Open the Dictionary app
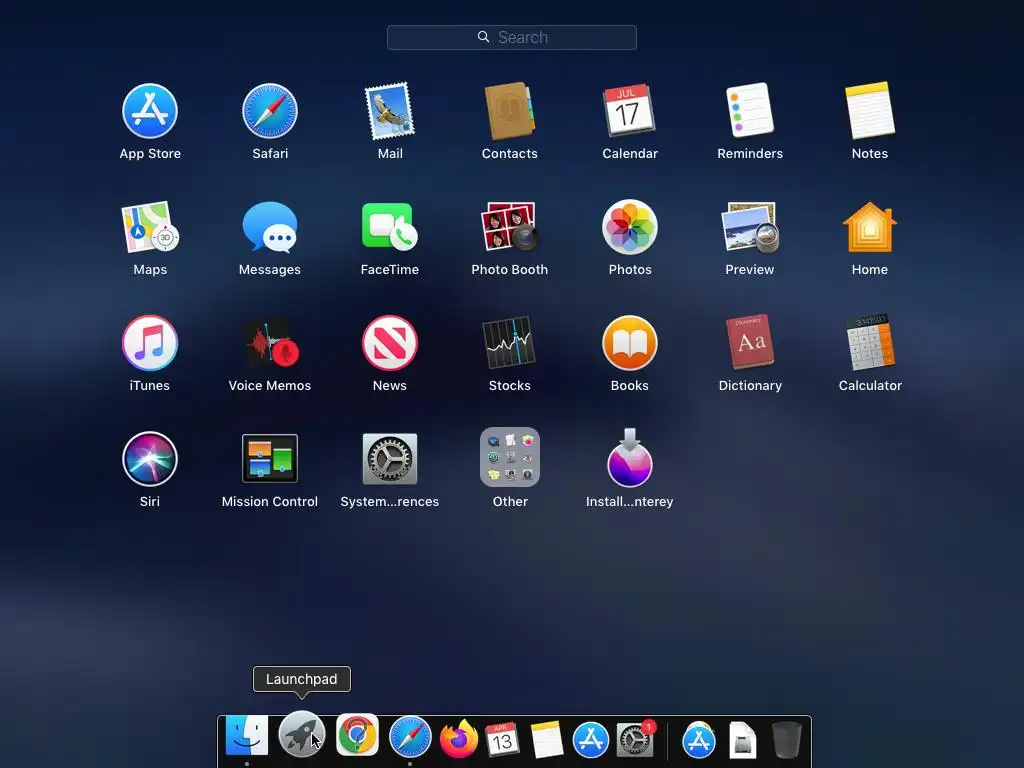This screenshot has height=768, width=1024. pyautogui.click(x=750, y=342)
